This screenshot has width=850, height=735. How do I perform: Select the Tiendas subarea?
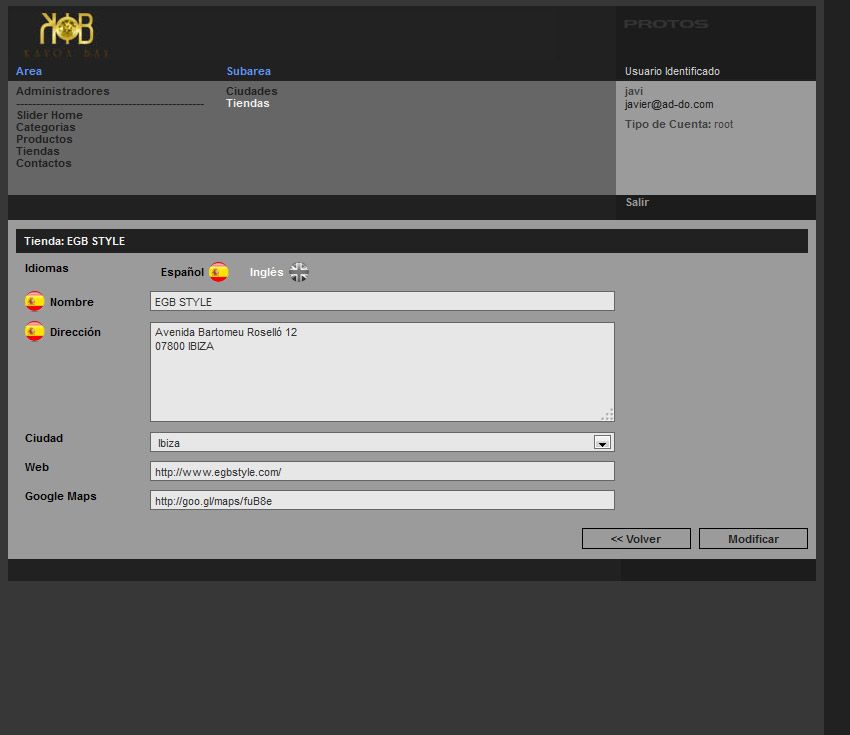coord(248,103)
